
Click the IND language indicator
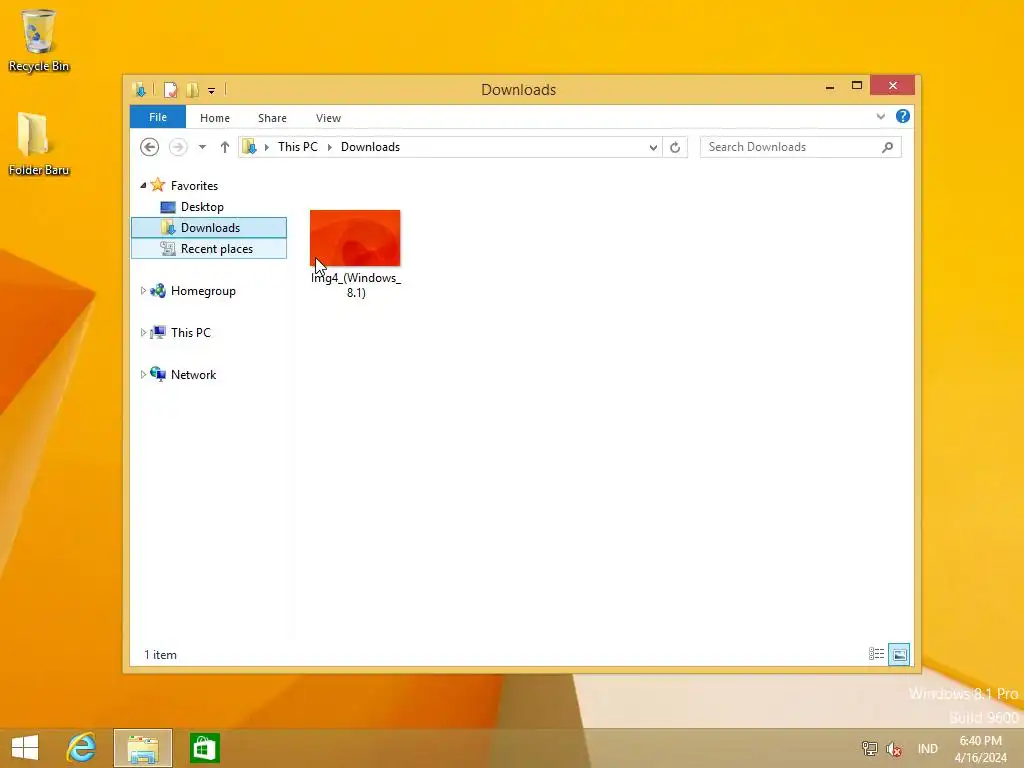(x=927, y=748)
